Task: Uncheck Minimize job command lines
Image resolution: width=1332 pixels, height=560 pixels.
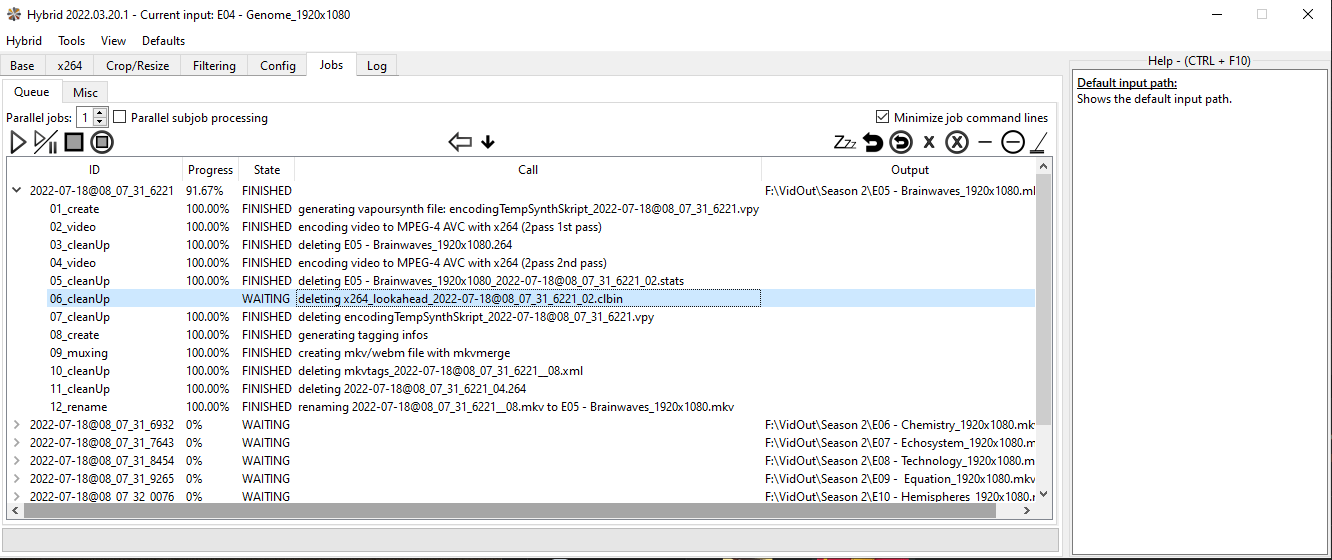Action: [x=882, y=117]
